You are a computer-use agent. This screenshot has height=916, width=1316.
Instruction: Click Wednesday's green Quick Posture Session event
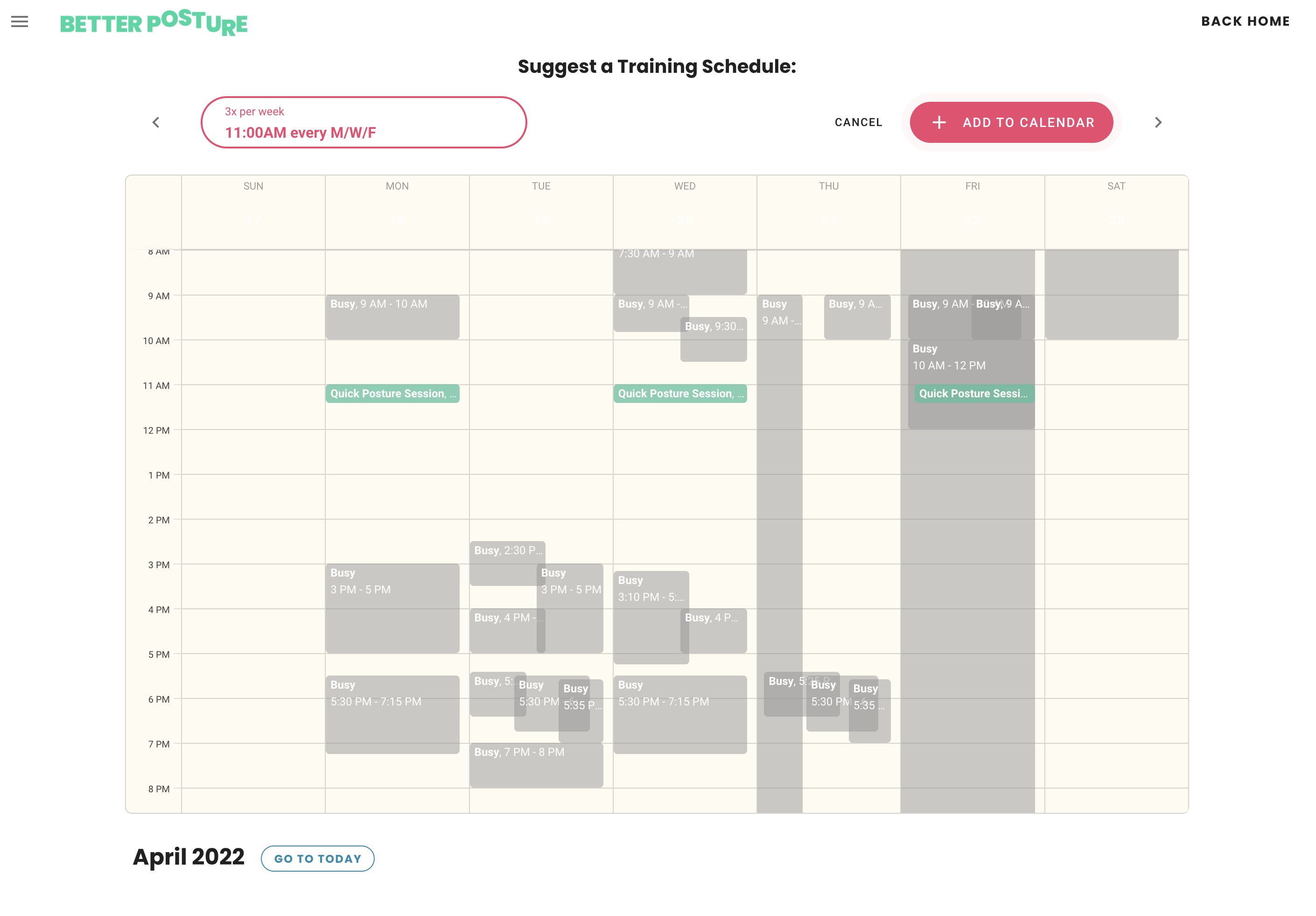tap(680, 394)
